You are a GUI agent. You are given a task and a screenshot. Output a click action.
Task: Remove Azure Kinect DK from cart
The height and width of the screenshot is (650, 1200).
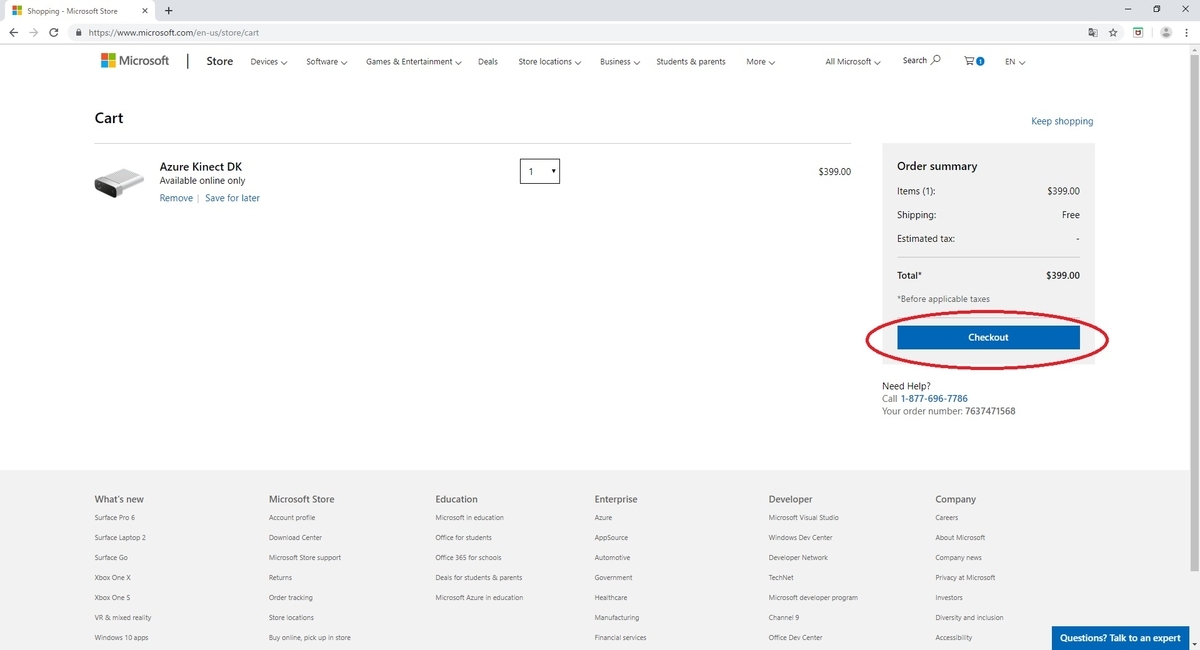click(176, 198)
